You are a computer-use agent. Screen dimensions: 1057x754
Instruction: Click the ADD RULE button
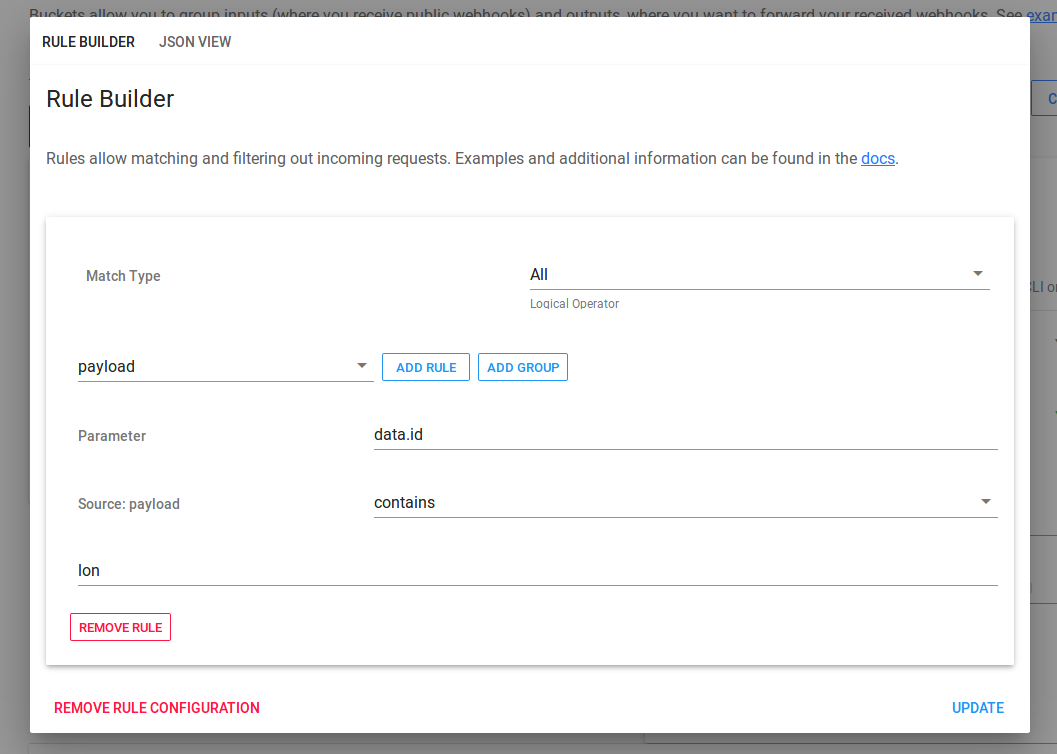point(425,367)
